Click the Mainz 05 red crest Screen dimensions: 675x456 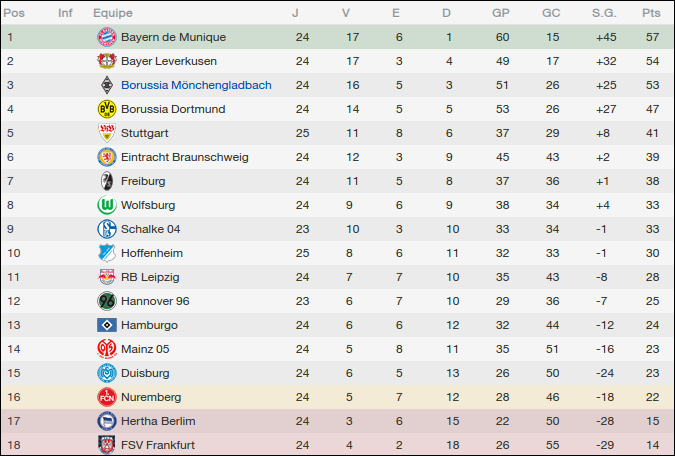[x=106, y=349]
